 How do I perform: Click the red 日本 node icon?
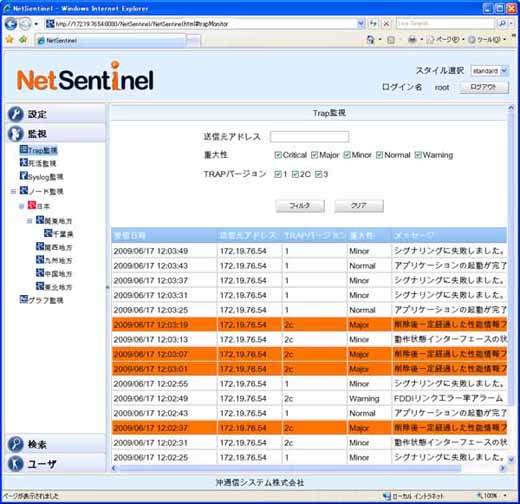(x=32, y=205)
